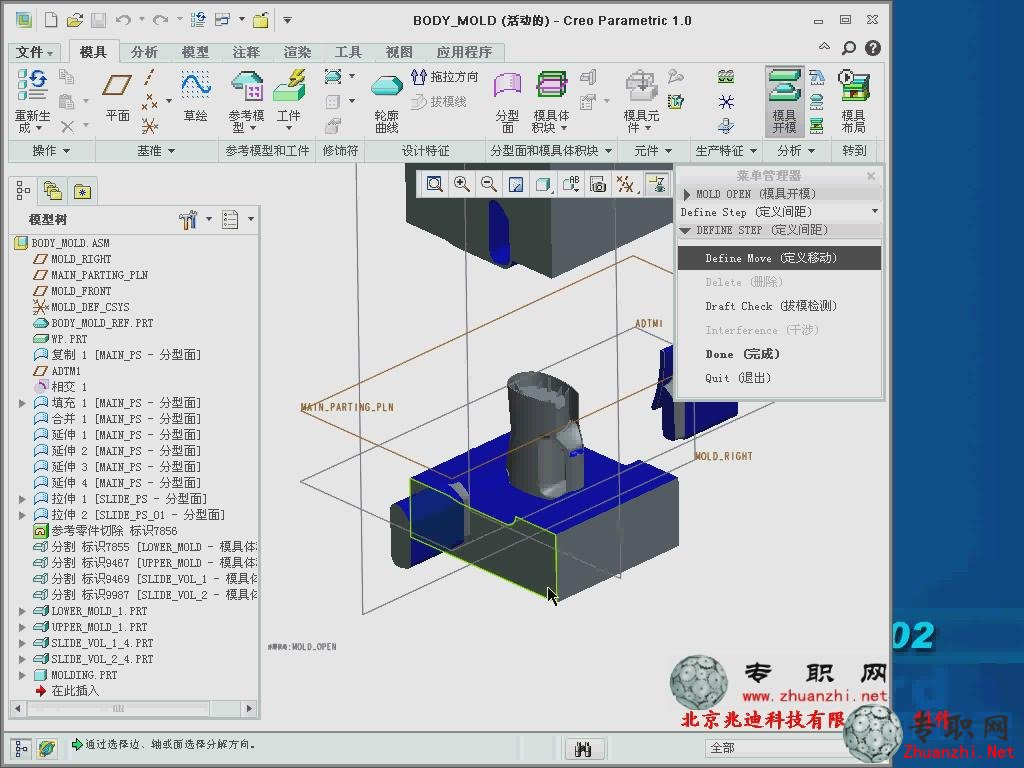Expand the LOWER_MOLD_1.PRT tree node

[23, 611]
